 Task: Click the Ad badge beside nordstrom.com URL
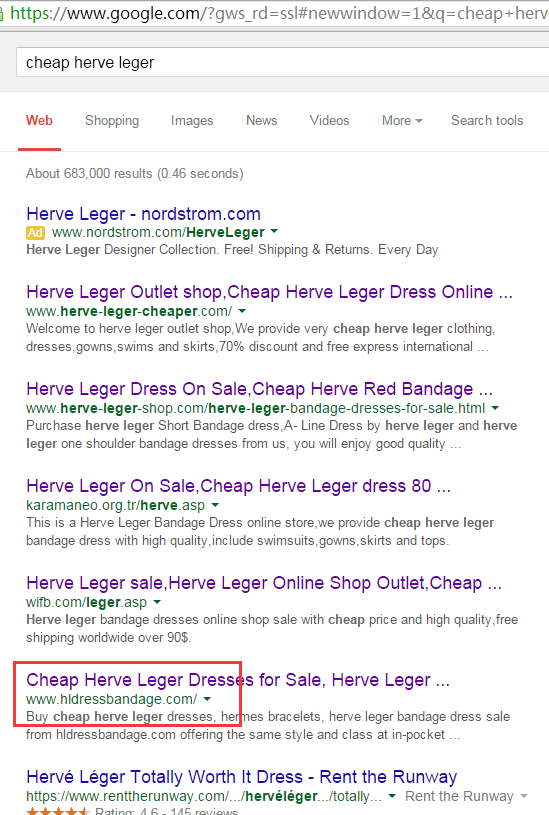click(x=35, y=232)
